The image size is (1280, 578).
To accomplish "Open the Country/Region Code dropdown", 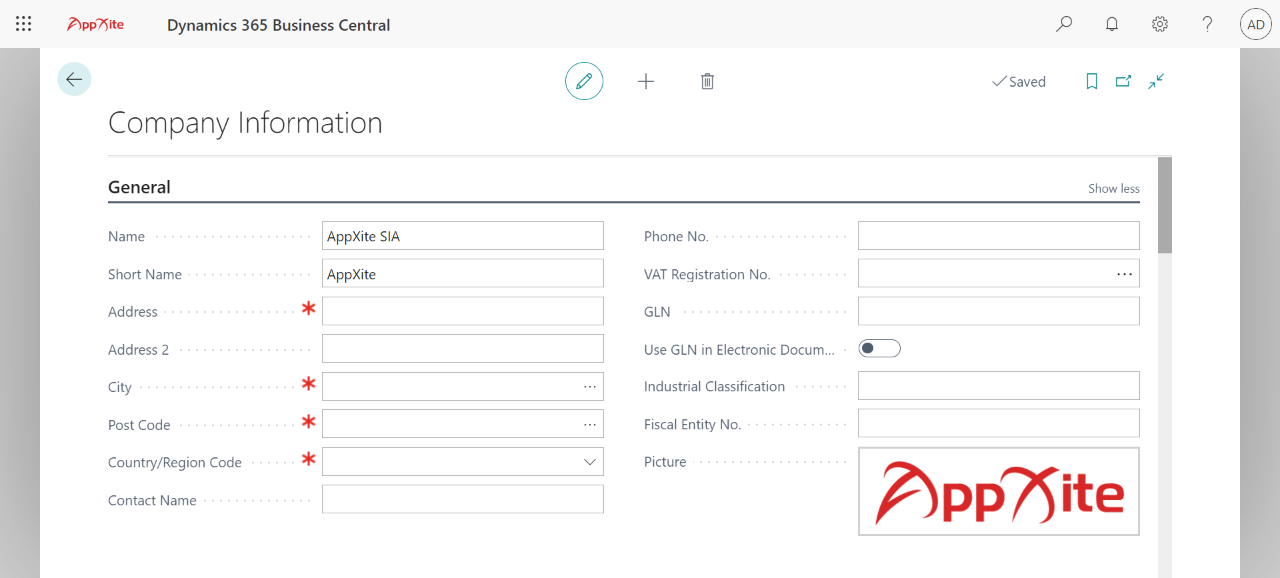I will 591,461.
